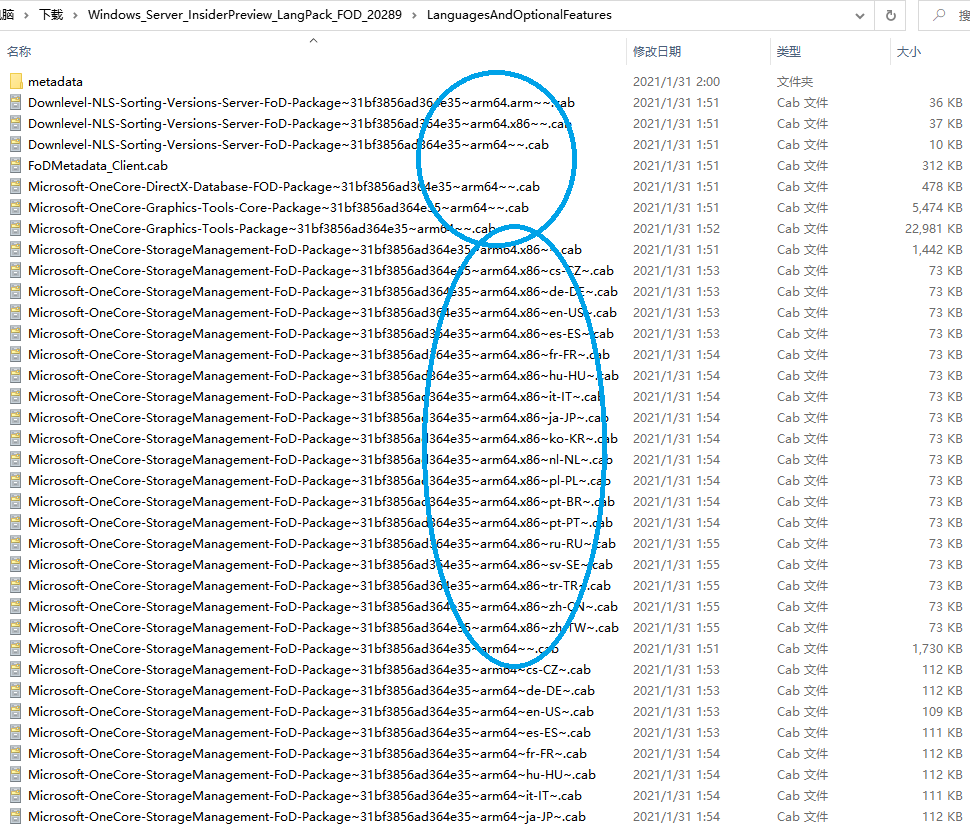Select the 下载 breadcrumb segment
This screenshot has width=973, height=833.
(51, 15)
